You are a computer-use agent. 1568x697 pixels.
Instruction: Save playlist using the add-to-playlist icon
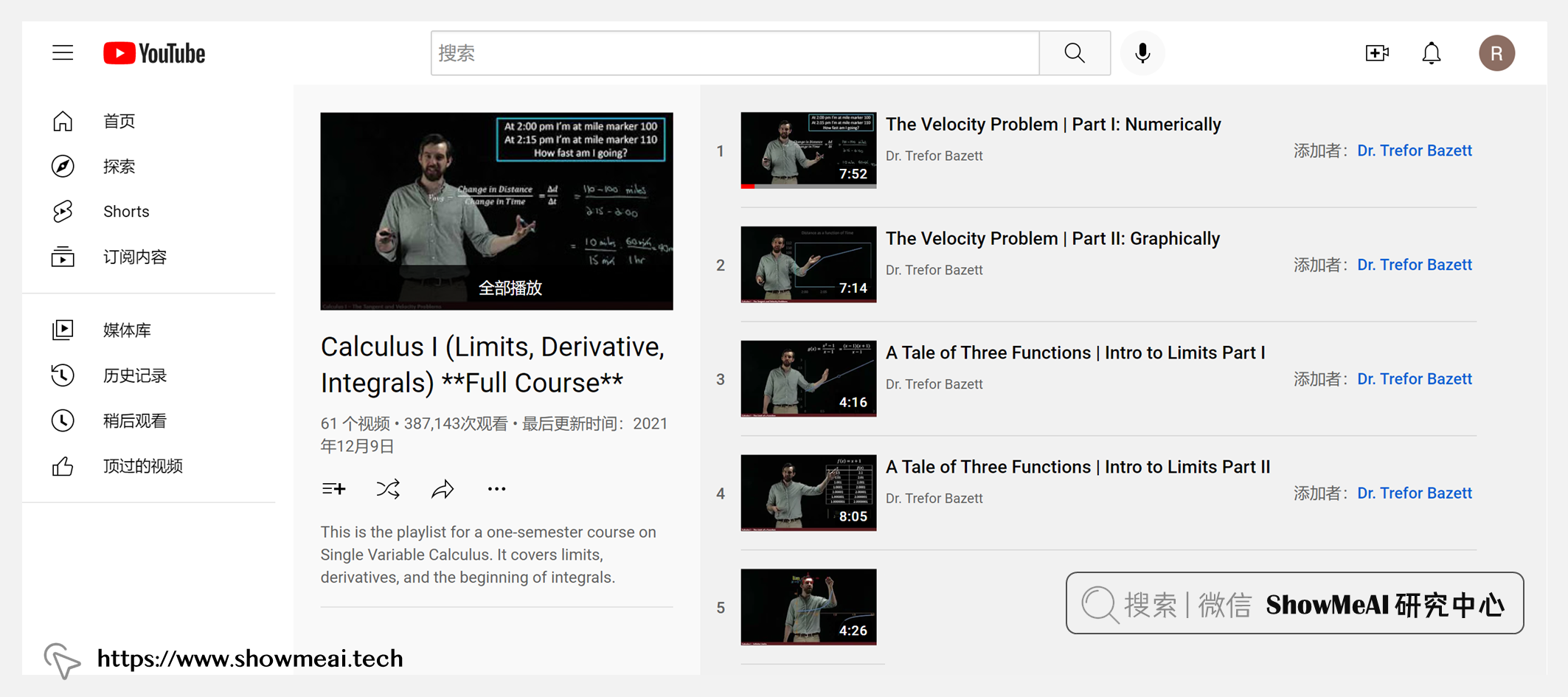click(333, 488)
